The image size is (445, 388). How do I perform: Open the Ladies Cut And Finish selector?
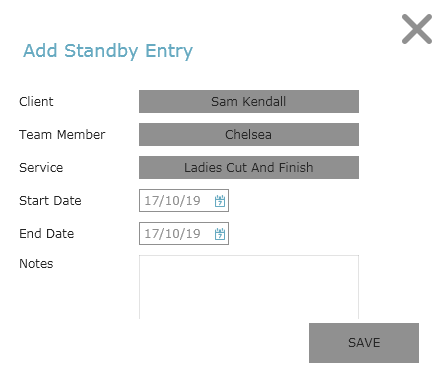pyautogui.click(x=249, y=167)
